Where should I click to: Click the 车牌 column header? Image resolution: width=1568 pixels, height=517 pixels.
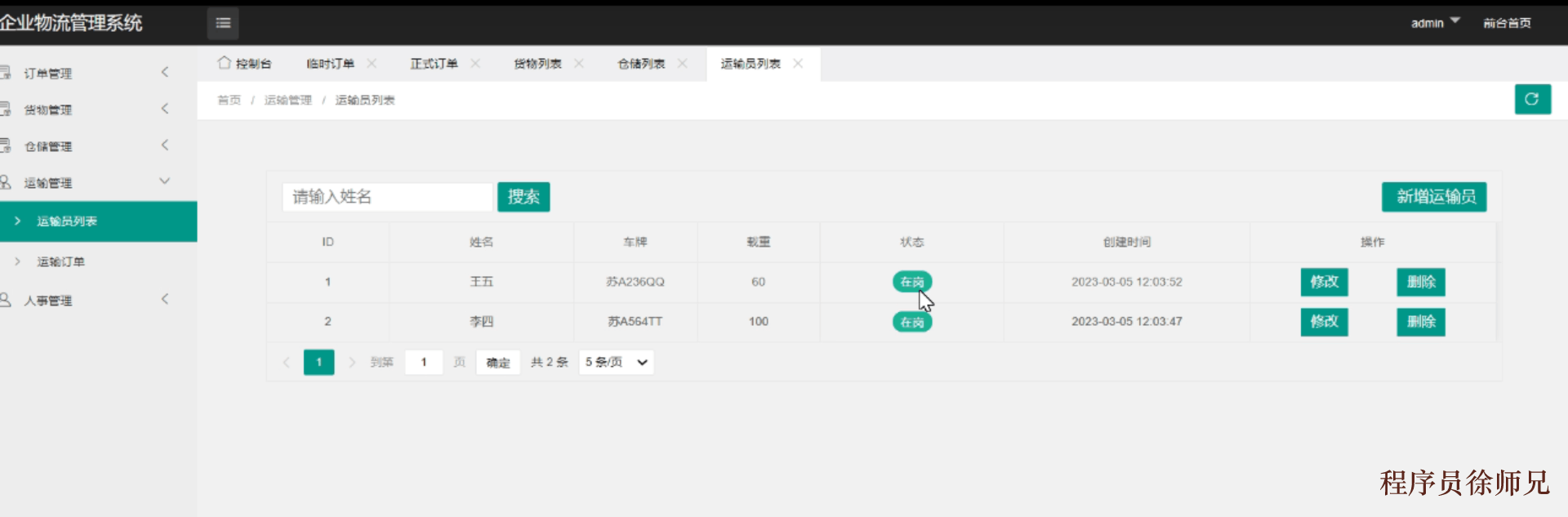(x=635, y=242)
